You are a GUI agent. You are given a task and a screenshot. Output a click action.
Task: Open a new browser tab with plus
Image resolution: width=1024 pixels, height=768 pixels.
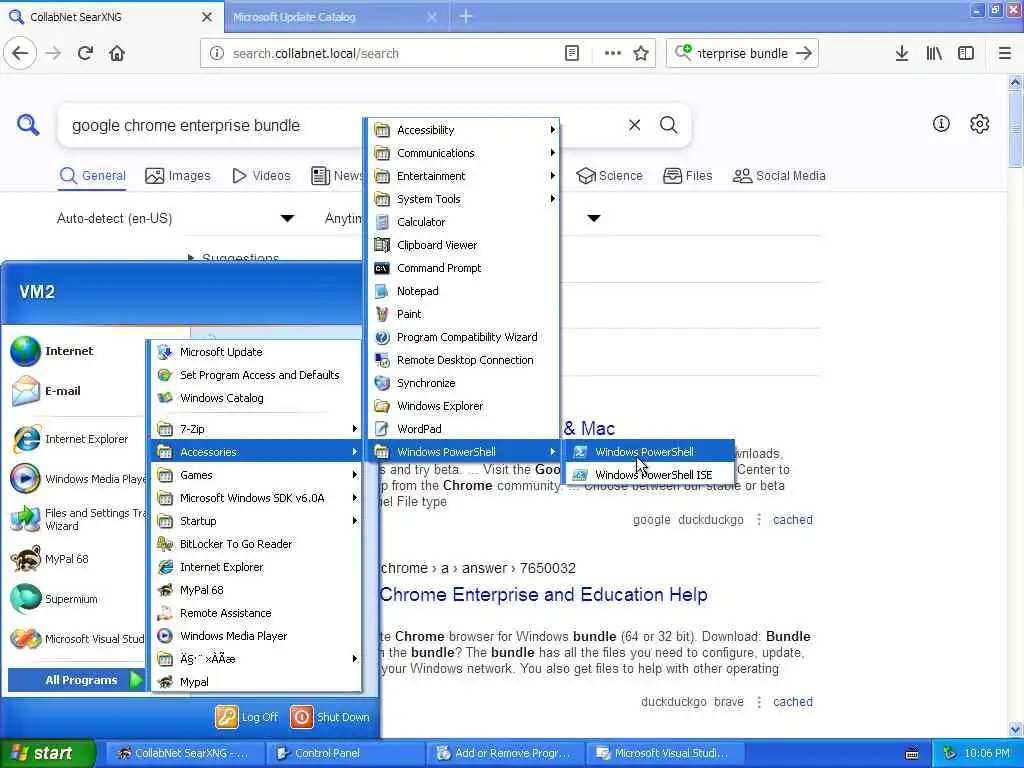pos(466,16)
